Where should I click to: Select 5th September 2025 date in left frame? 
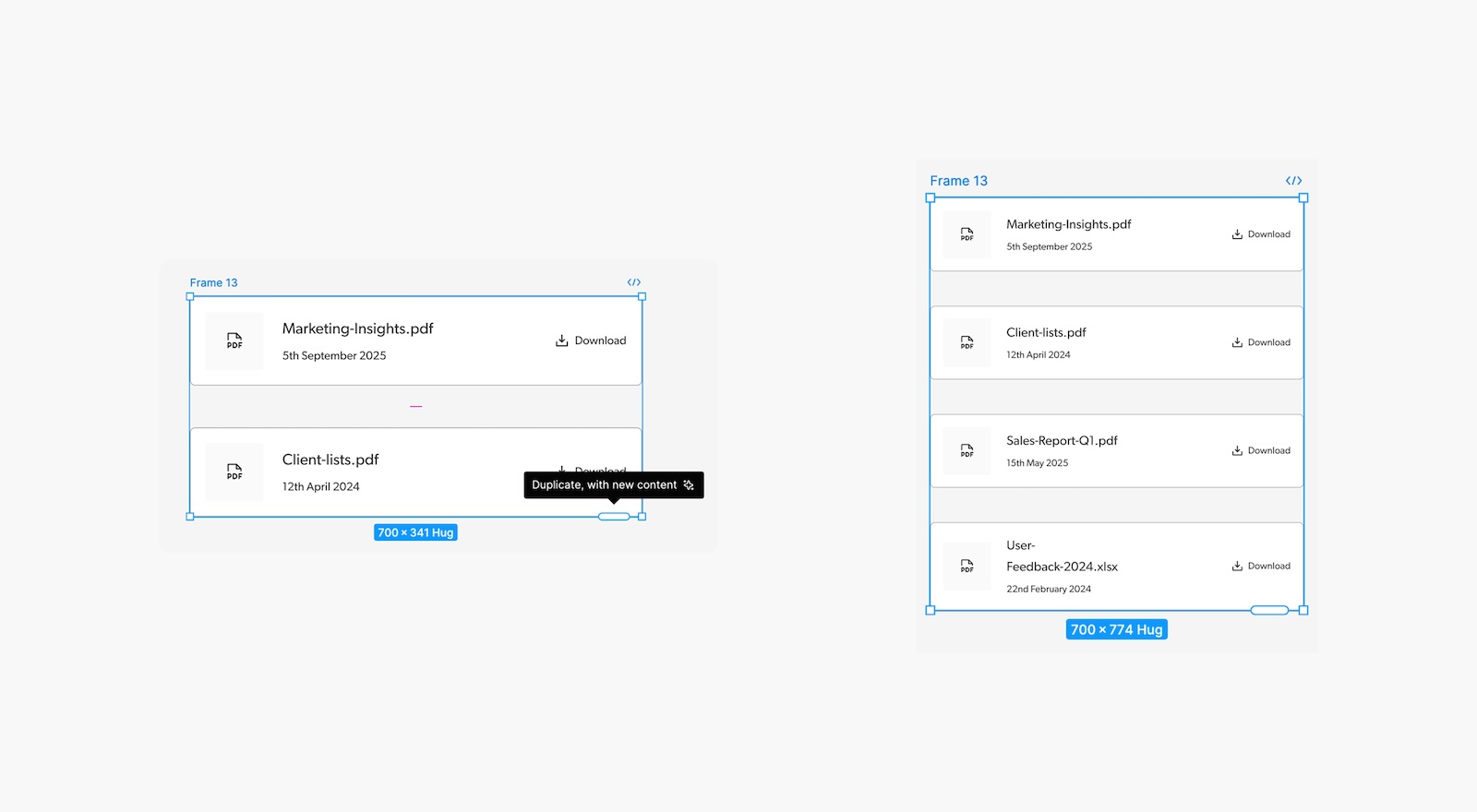coord(334,355)
